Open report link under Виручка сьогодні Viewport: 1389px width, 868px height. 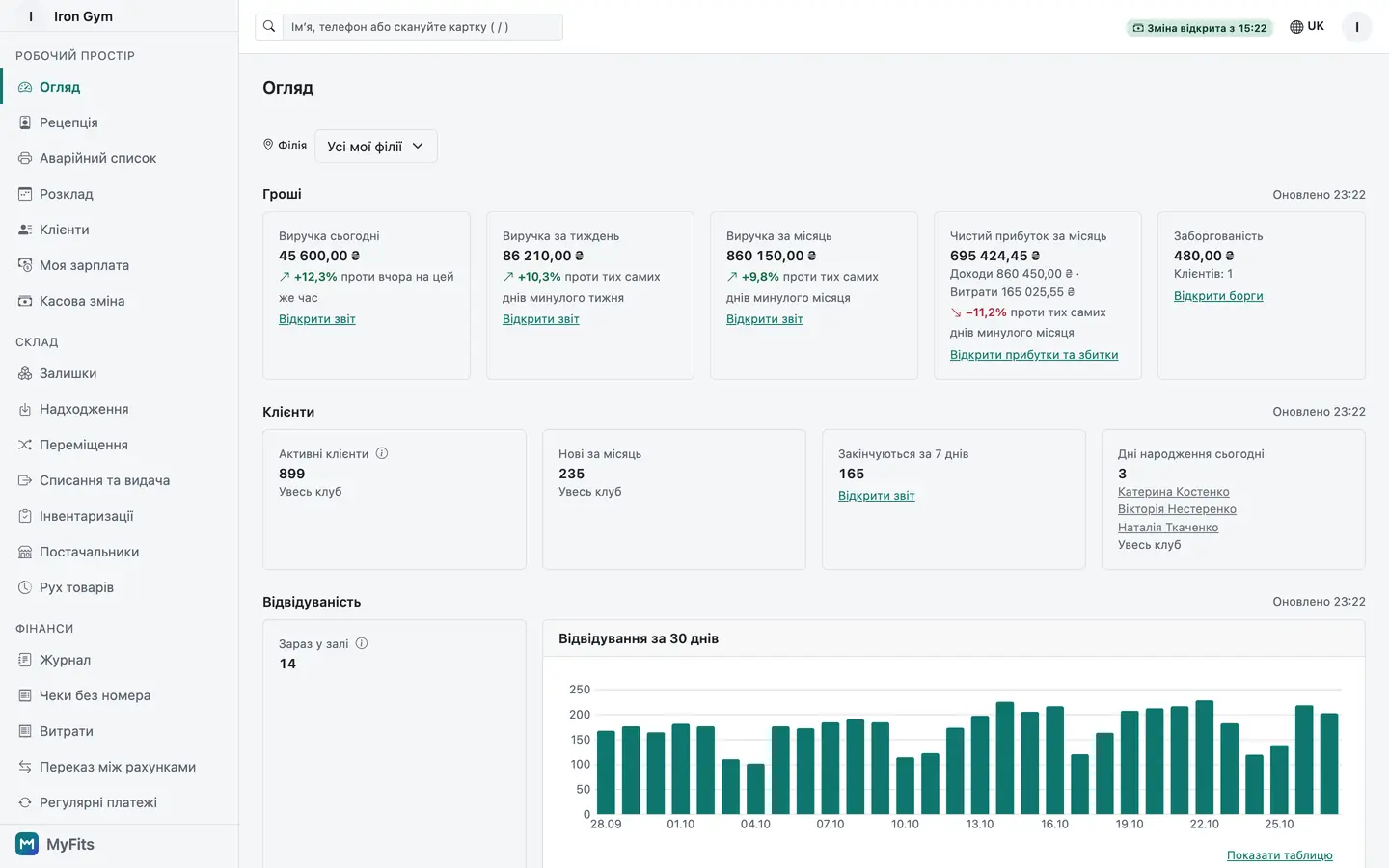[x=317, y=319]
